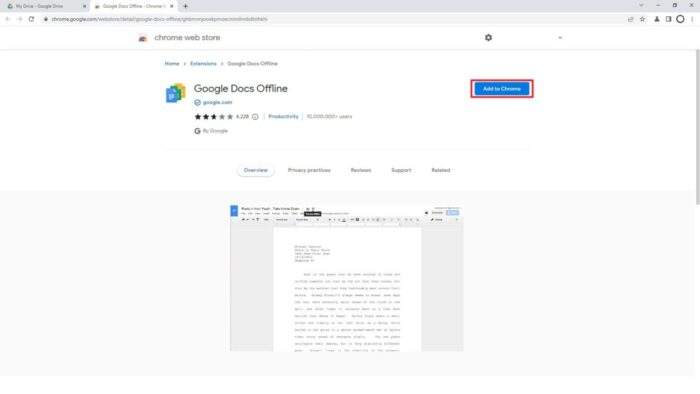
Task: Toggle the browser side panel icon
Action: pyautogui.click(x=668, y=19)
